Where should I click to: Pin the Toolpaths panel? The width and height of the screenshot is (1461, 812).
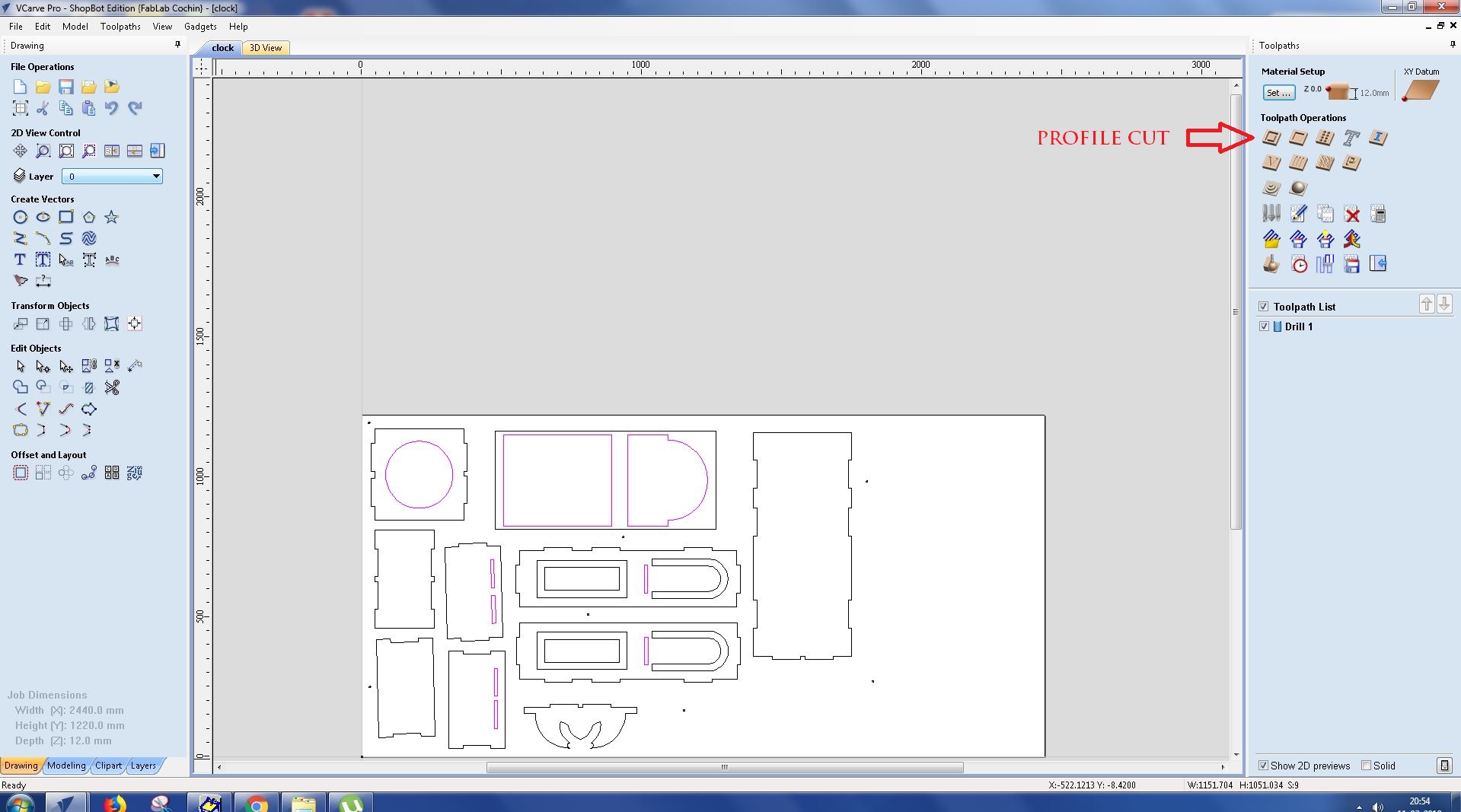(x=1452, y=46)
